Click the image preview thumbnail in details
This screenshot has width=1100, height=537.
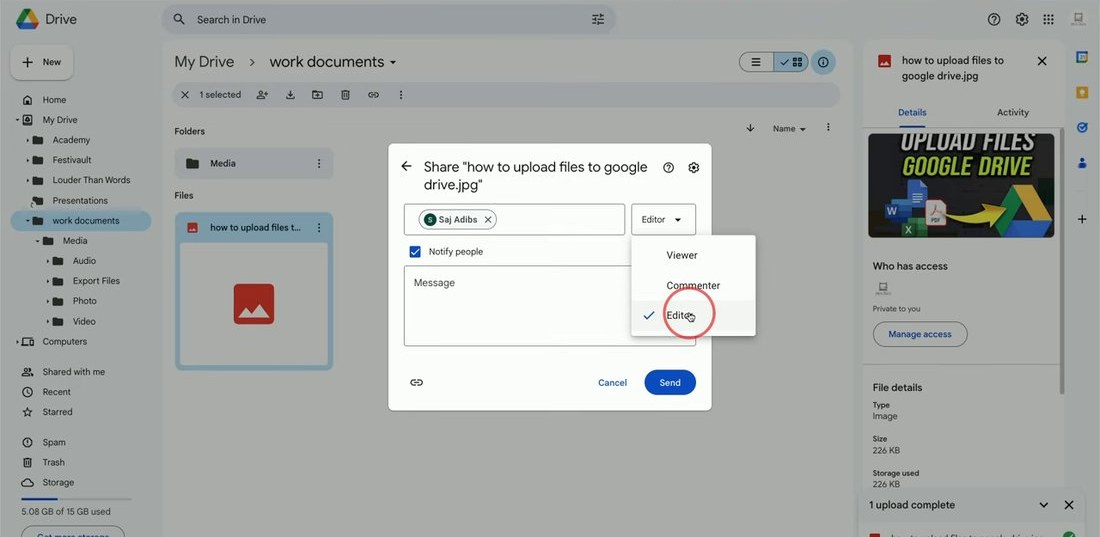pyautogui.click(x=960, y=185)
